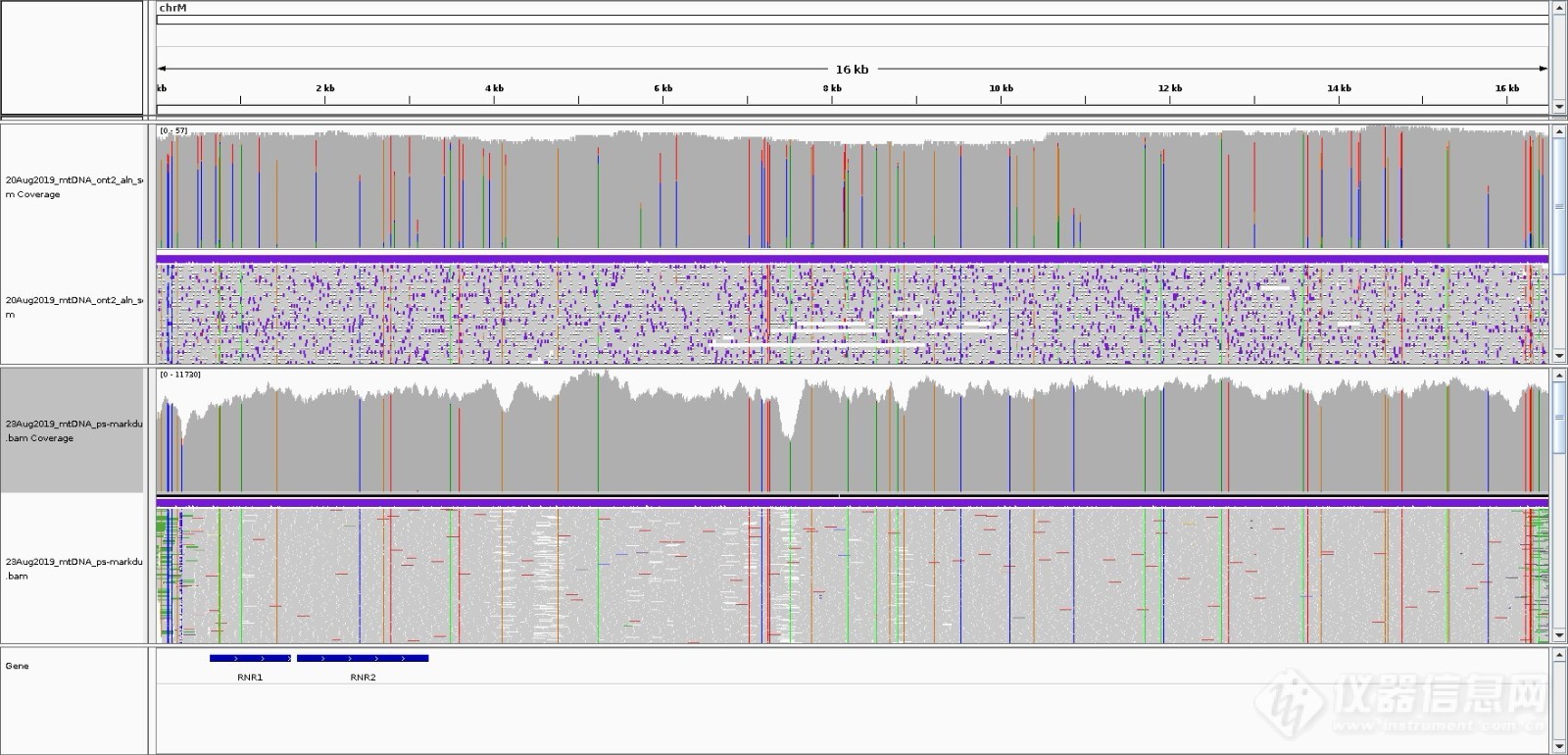Click scroll-down arrow of the ruler panel
This screenshot has width=1568, height=755.
[1559, 107]
